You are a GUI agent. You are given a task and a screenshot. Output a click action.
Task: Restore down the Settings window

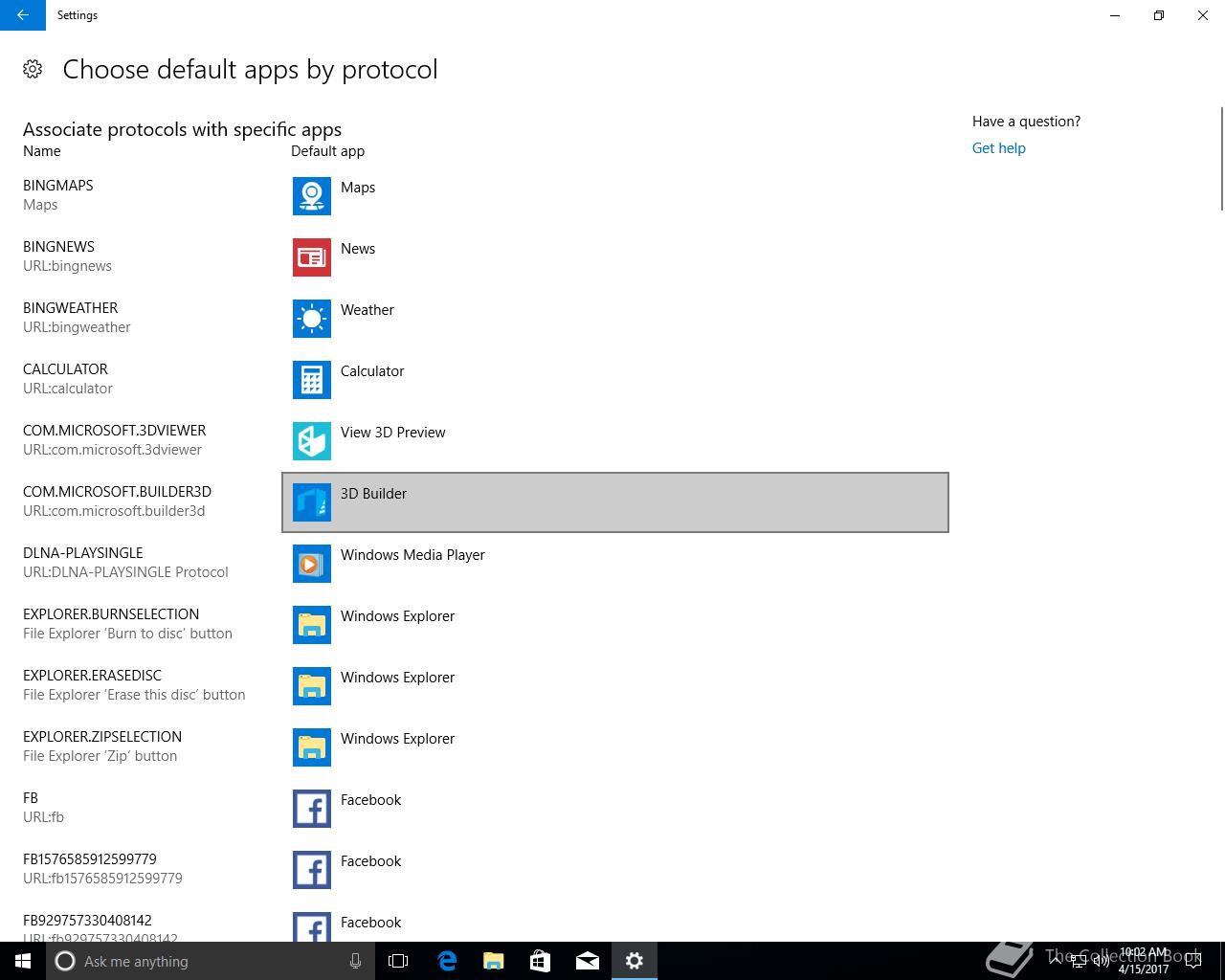point(1159,15)
